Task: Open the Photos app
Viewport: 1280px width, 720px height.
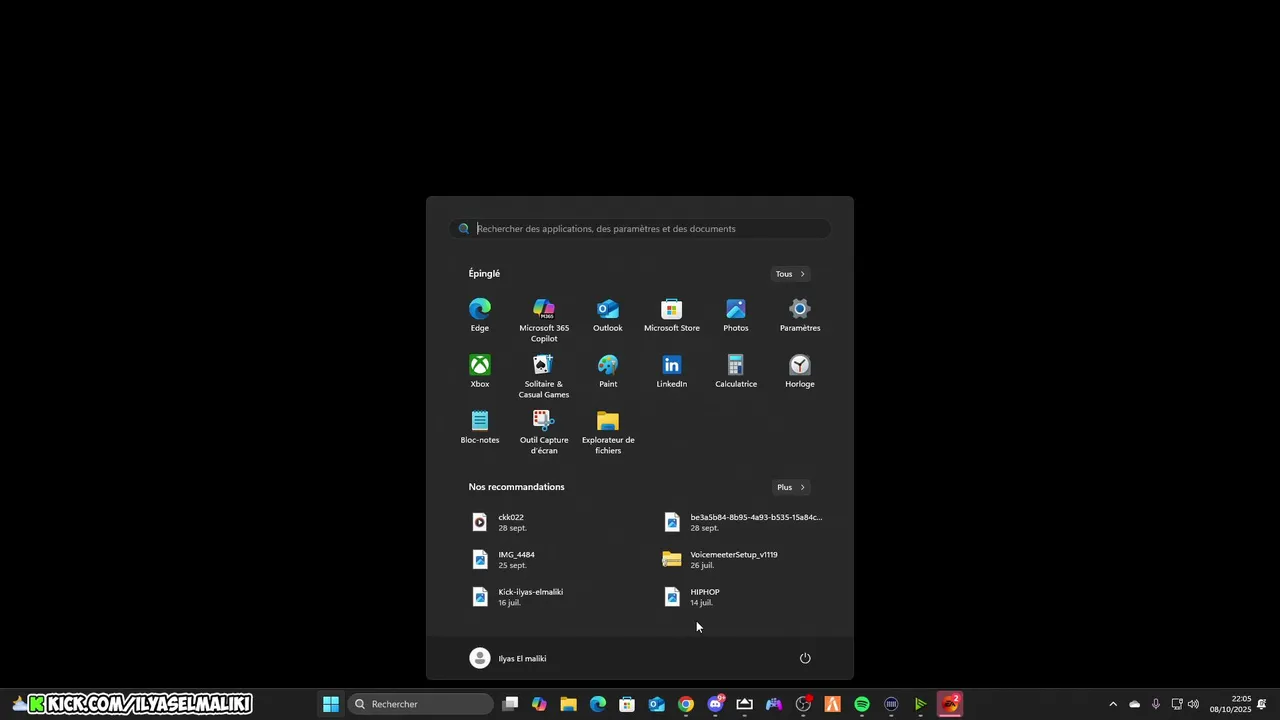Action: (736, 315)
